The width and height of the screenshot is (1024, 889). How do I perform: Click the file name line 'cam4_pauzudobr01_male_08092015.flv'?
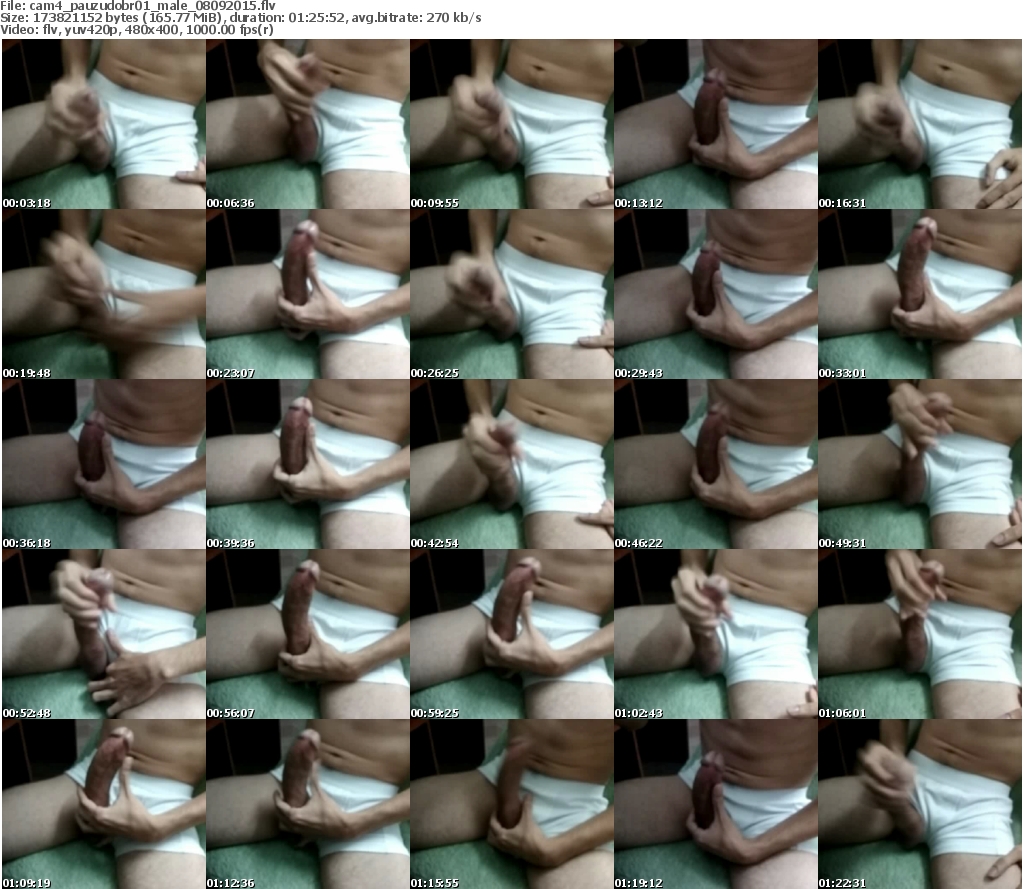138,6
